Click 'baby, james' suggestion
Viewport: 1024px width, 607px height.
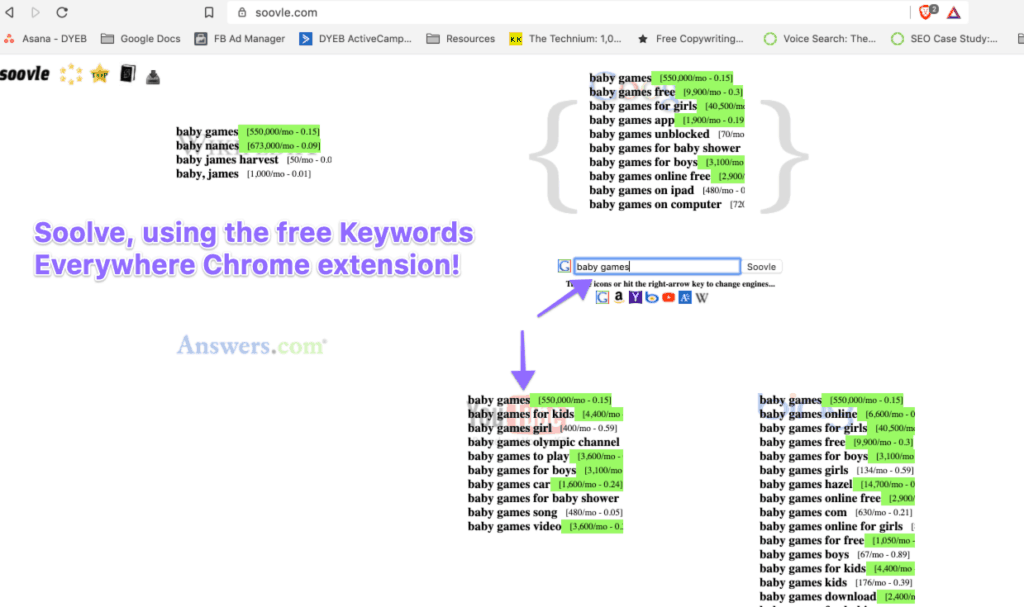[x=207, y=173]
